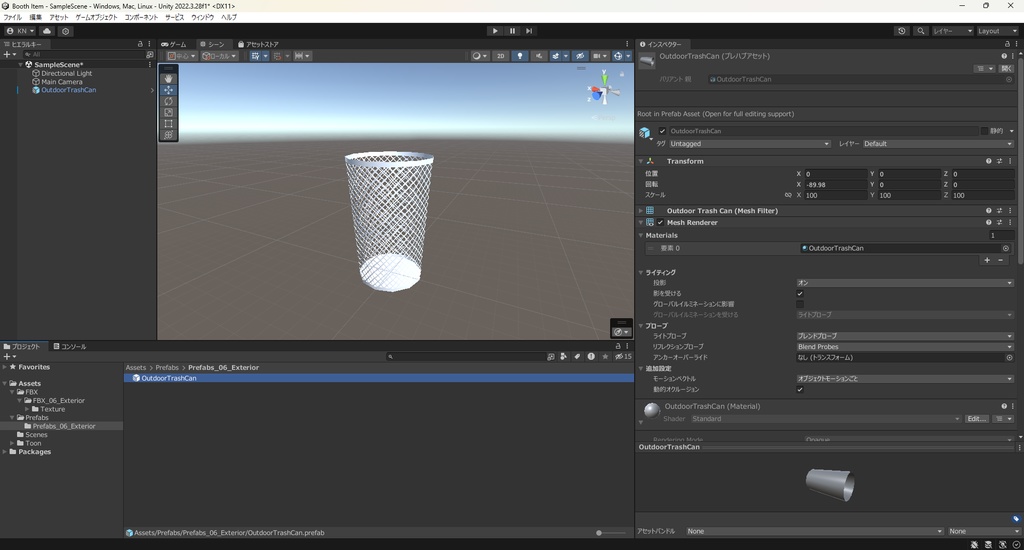Click Prefabs in the breadcrumb path
This screenshot has width=1024, height=550.
click(167, 367)
